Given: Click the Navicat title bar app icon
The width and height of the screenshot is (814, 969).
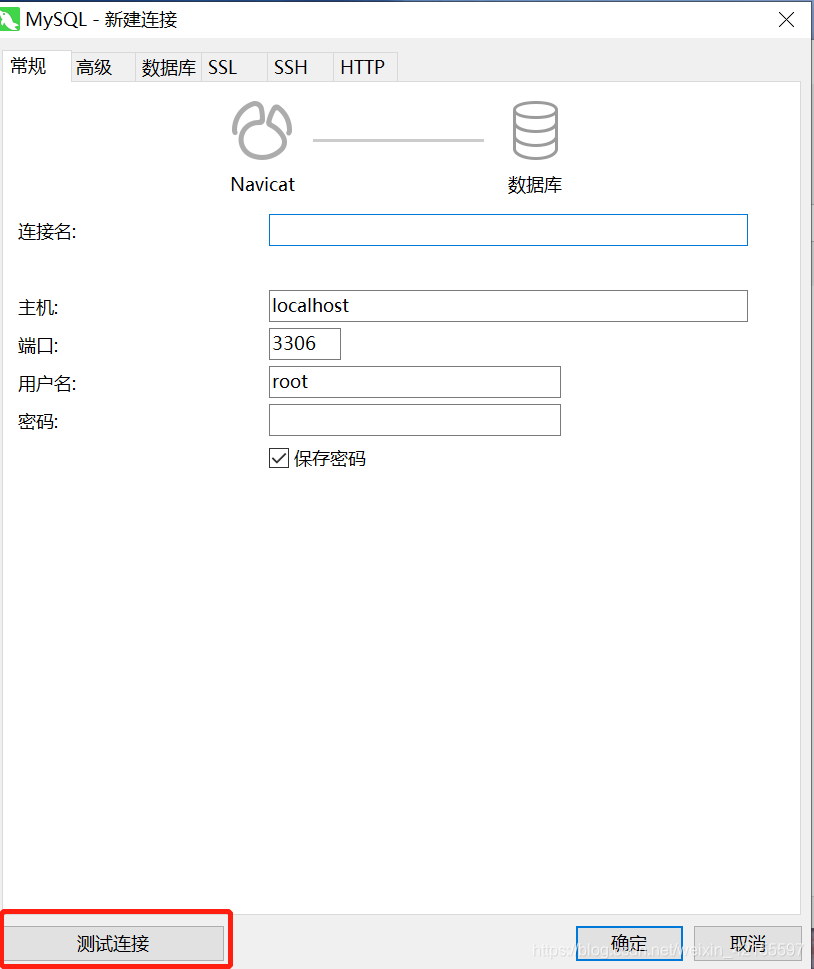Looking at the screenshot, I should coord(9,19).
